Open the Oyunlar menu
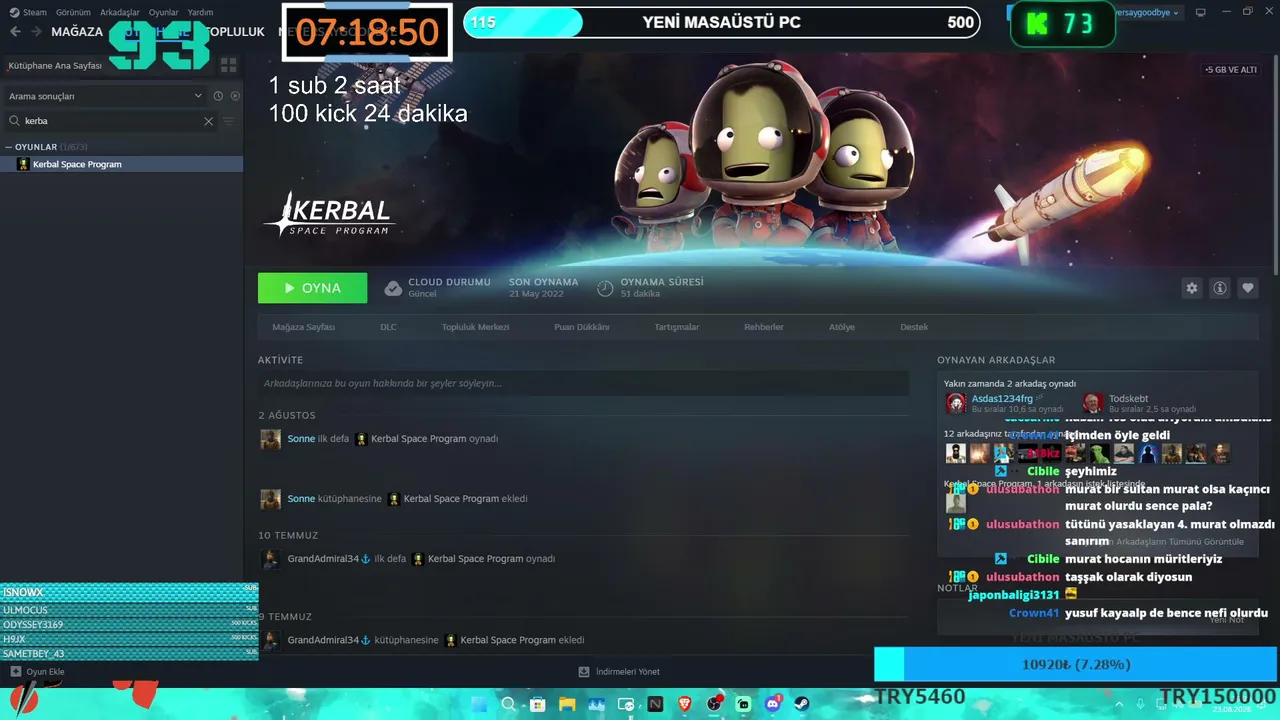Viewport: 1280px width, 720px height. point(164,12)
